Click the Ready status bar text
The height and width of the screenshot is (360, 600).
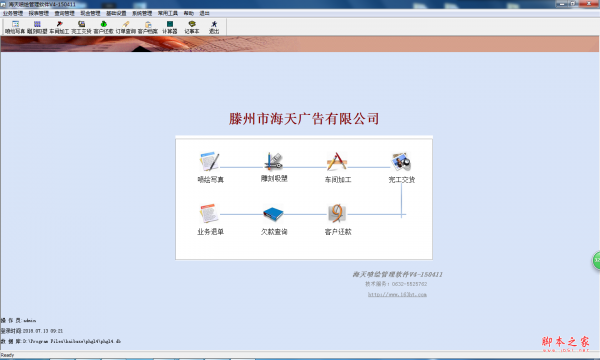click(7, 355)
